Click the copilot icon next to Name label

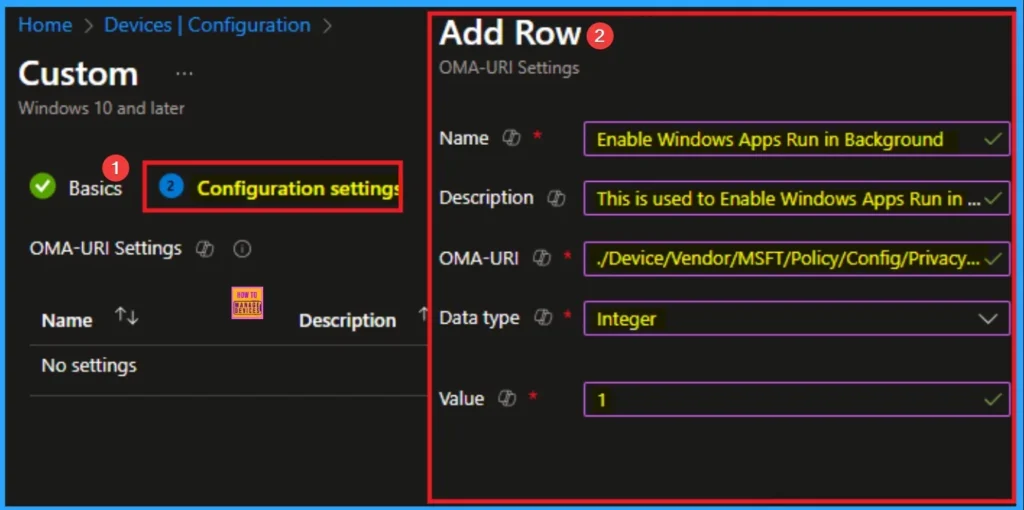(511, 139)
